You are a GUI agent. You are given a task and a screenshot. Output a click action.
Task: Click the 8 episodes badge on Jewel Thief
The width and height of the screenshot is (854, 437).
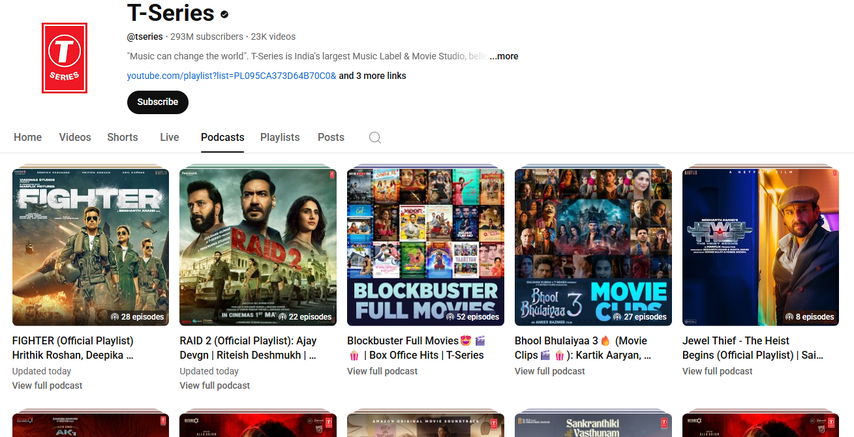point(809,317)
